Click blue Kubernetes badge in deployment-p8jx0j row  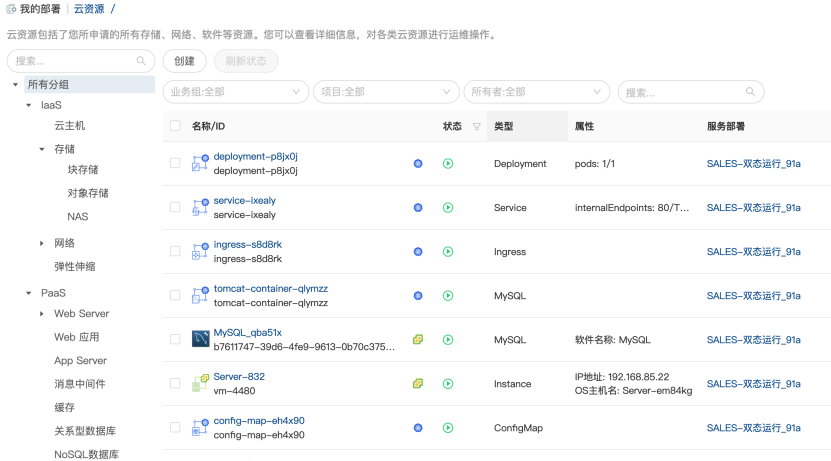point(418,164)
